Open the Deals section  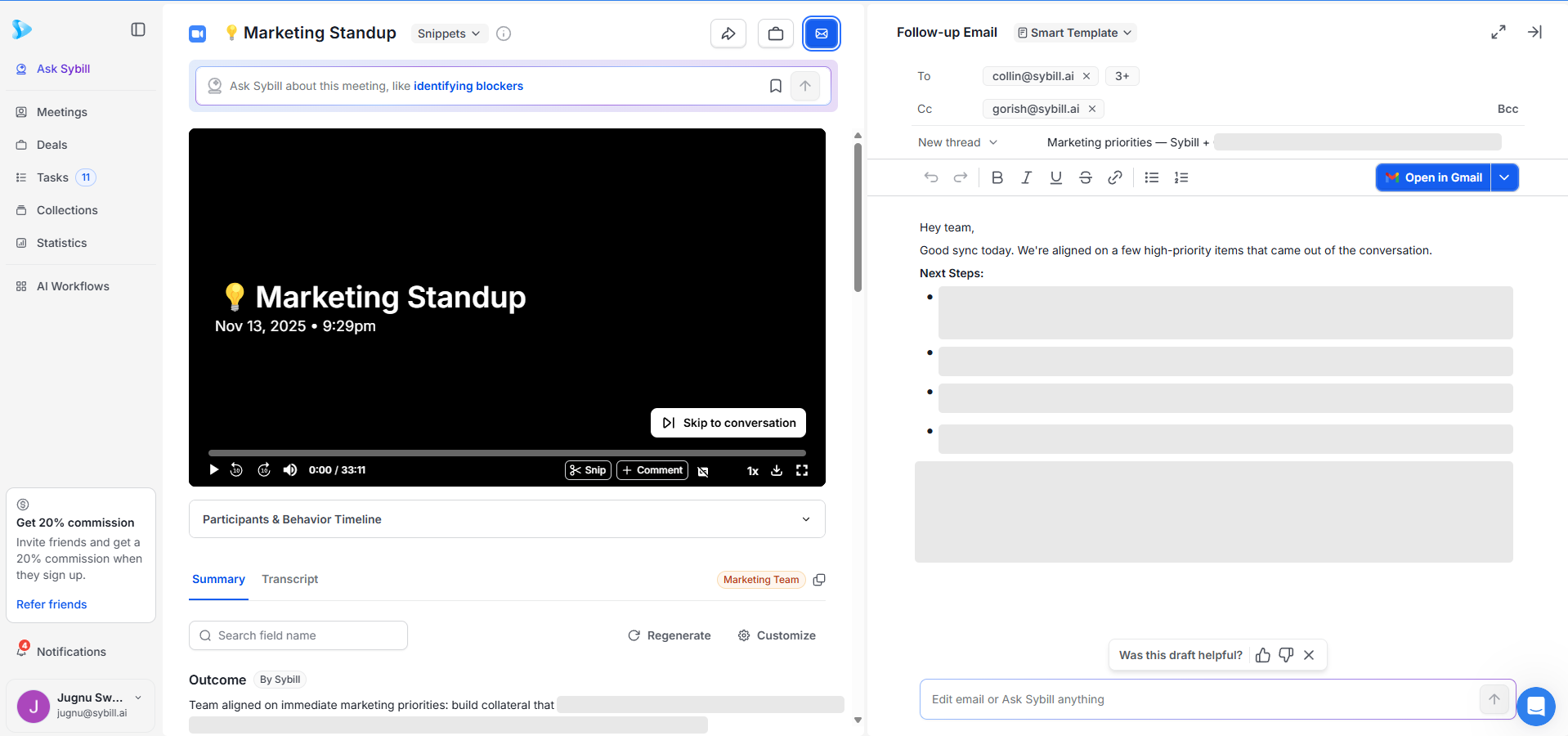pyautogui.click(x=52, y=145)
